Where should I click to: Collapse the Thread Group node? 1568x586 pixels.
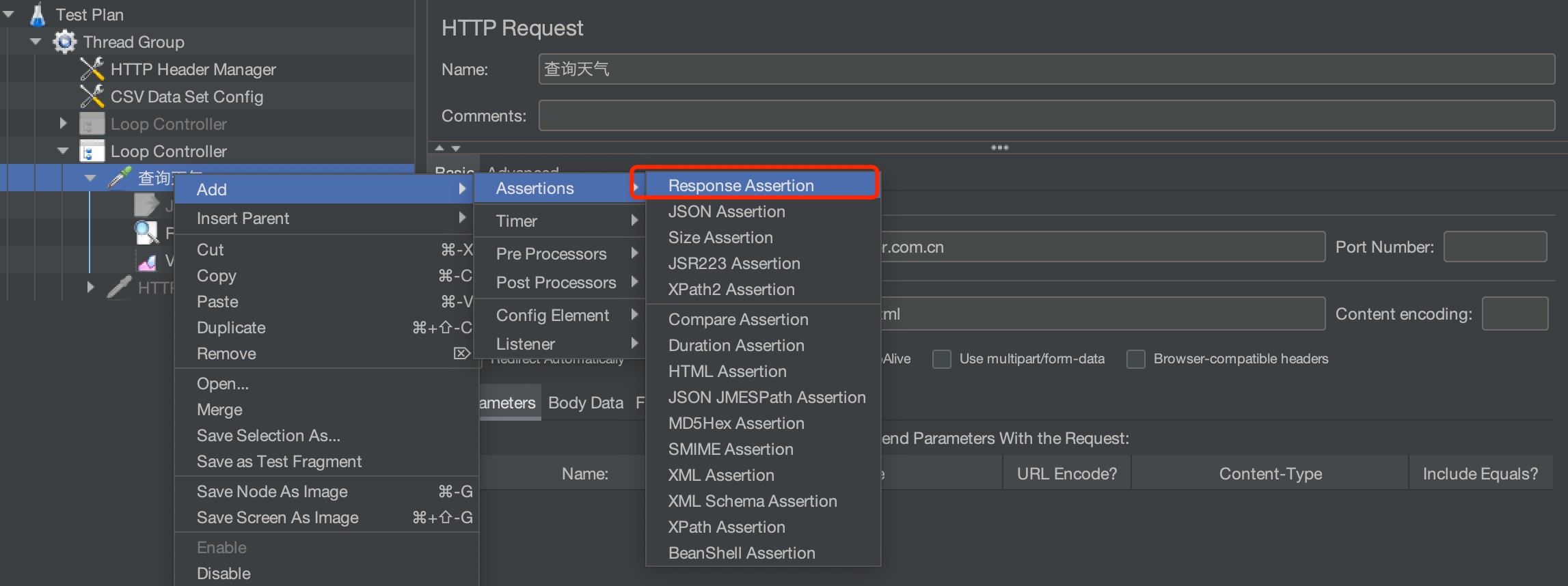pos(36,42)
